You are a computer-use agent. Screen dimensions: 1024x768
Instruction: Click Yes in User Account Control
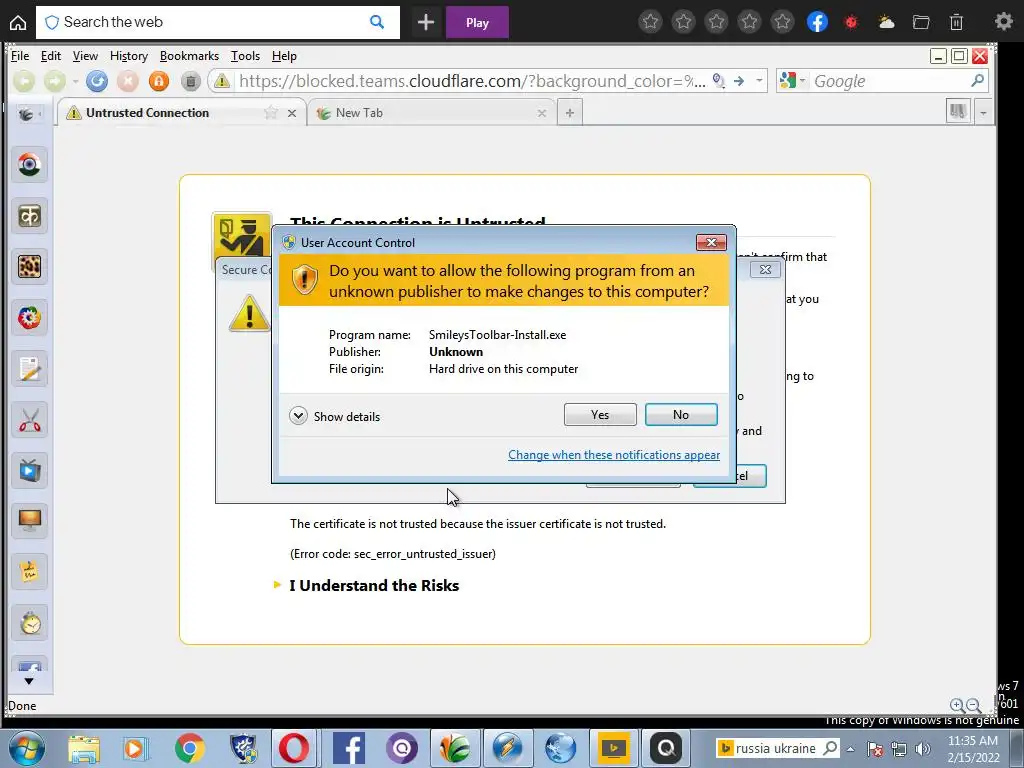[x=600, y=415]
